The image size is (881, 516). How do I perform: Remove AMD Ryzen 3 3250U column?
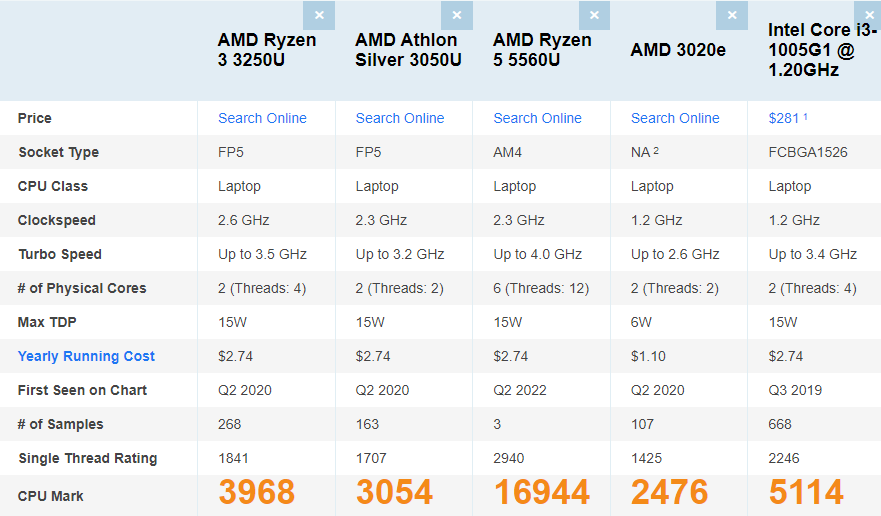pyautogui.click(x=319, y=16)
